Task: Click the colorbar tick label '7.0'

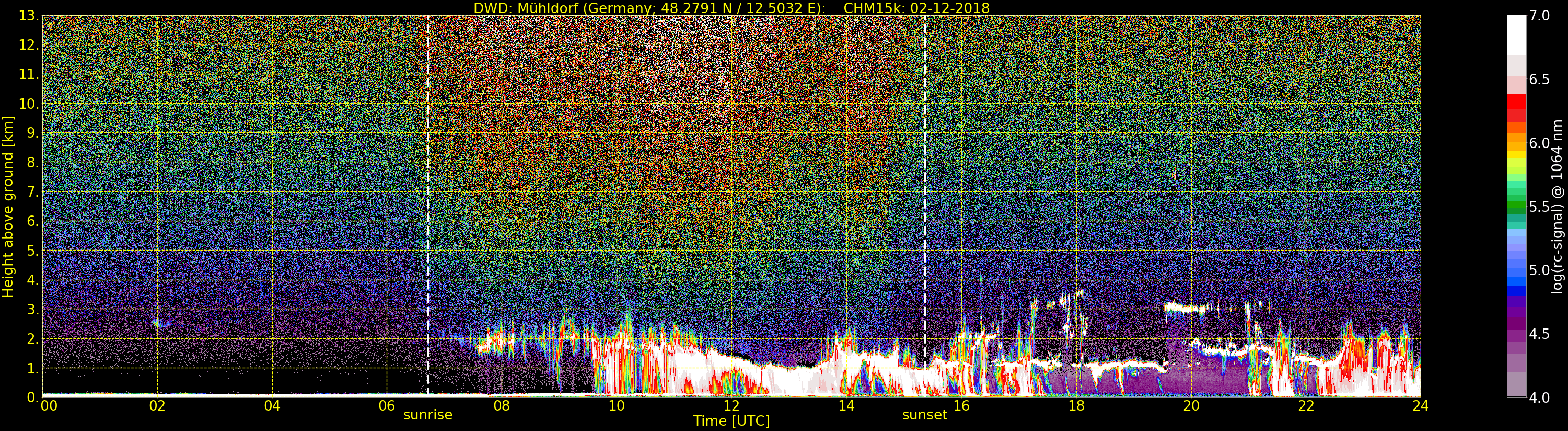Action: click(x=1539, y=16)
